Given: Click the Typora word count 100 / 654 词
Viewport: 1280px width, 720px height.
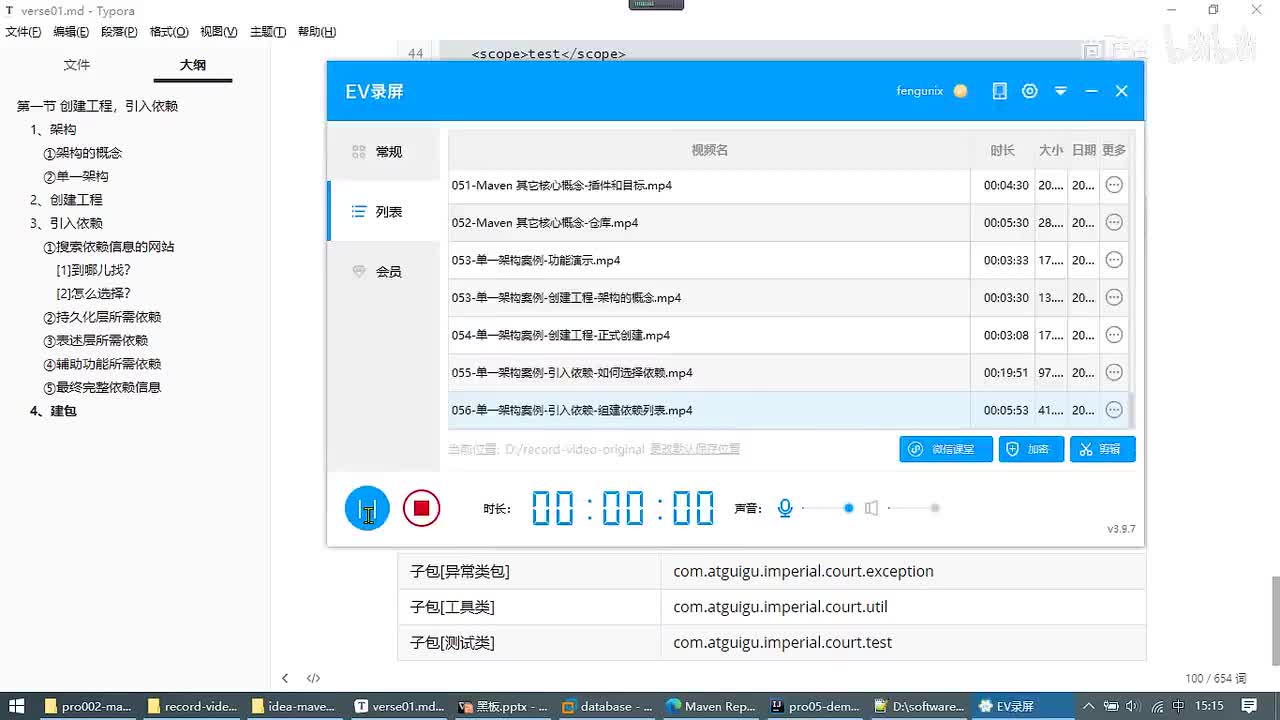Looking at the screenshot, I should click(1216, 678).
